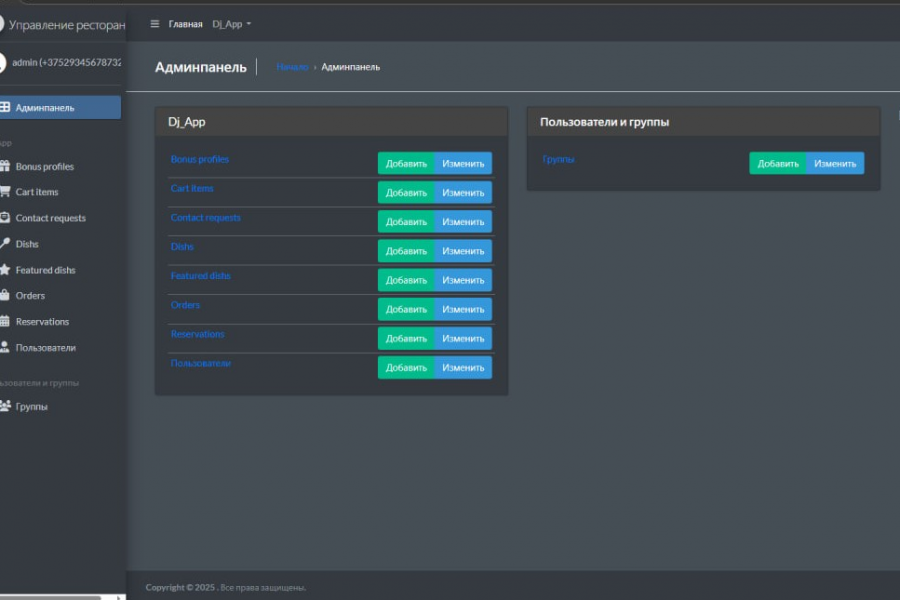The height and width of the screenshot is (600, 900).
Task: Click Изменить for Пользователи row
Action: [463, 367]
